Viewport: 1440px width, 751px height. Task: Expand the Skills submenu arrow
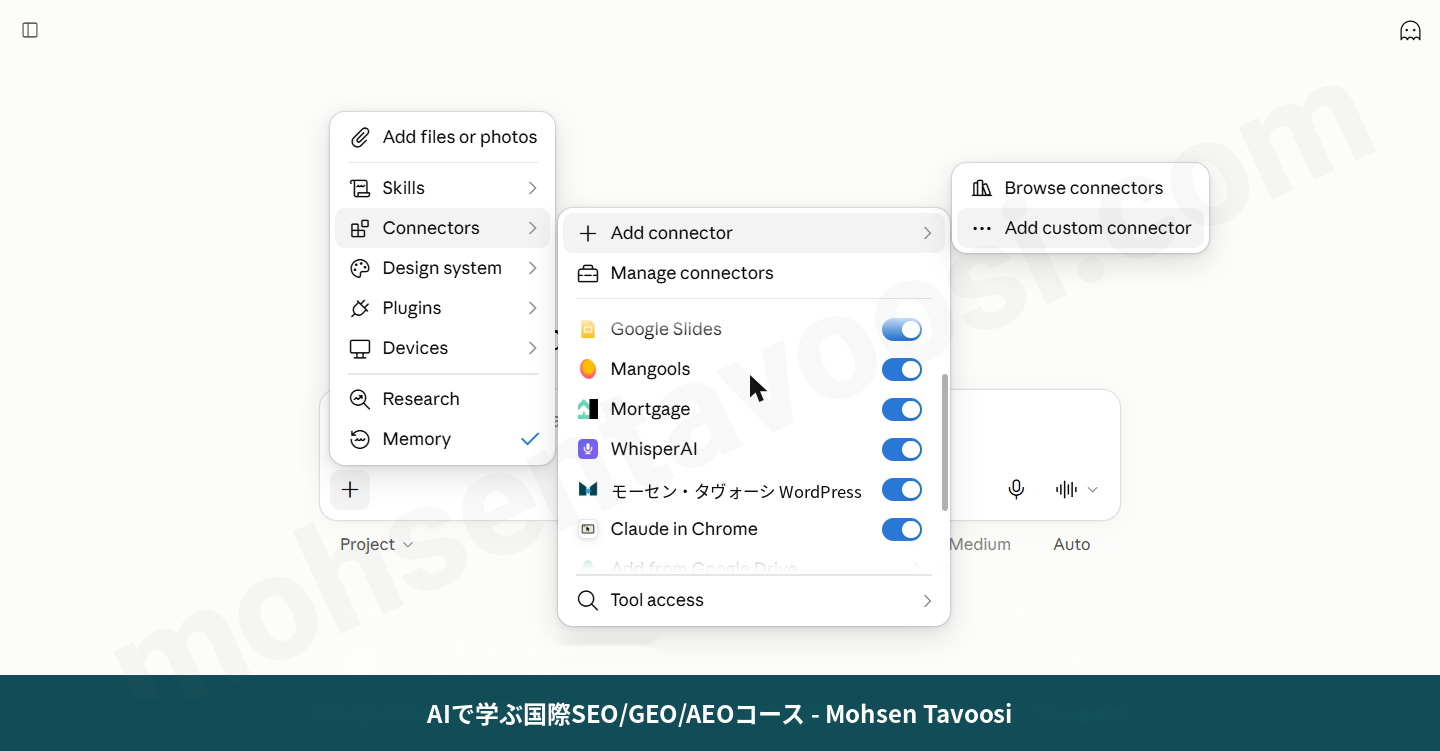click(x=532, y=188)
